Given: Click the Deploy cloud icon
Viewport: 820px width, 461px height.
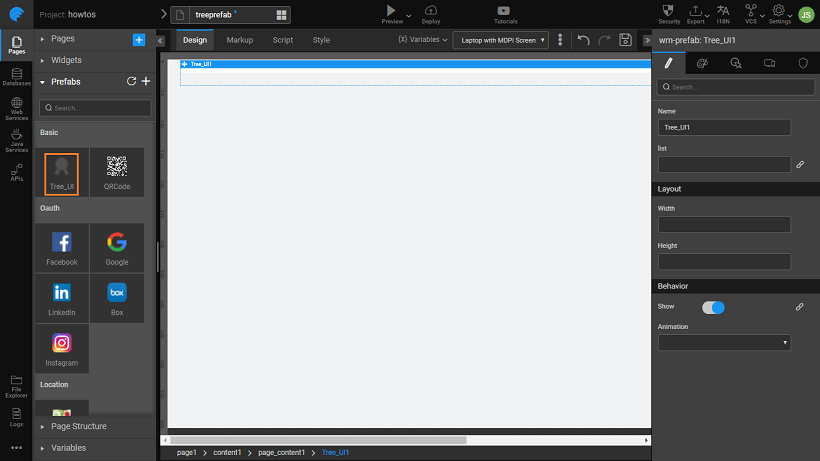Looking at the screenshot, I should click(430, 10).
